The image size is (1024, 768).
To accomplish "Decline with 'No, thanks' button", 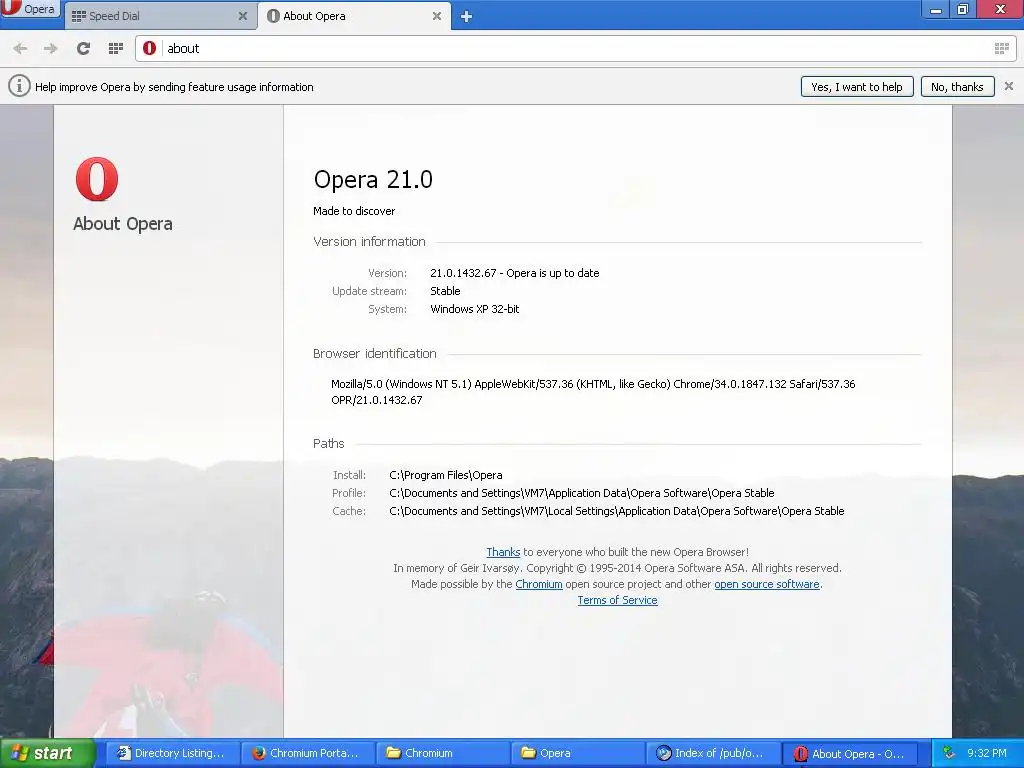I will point(957,87).
